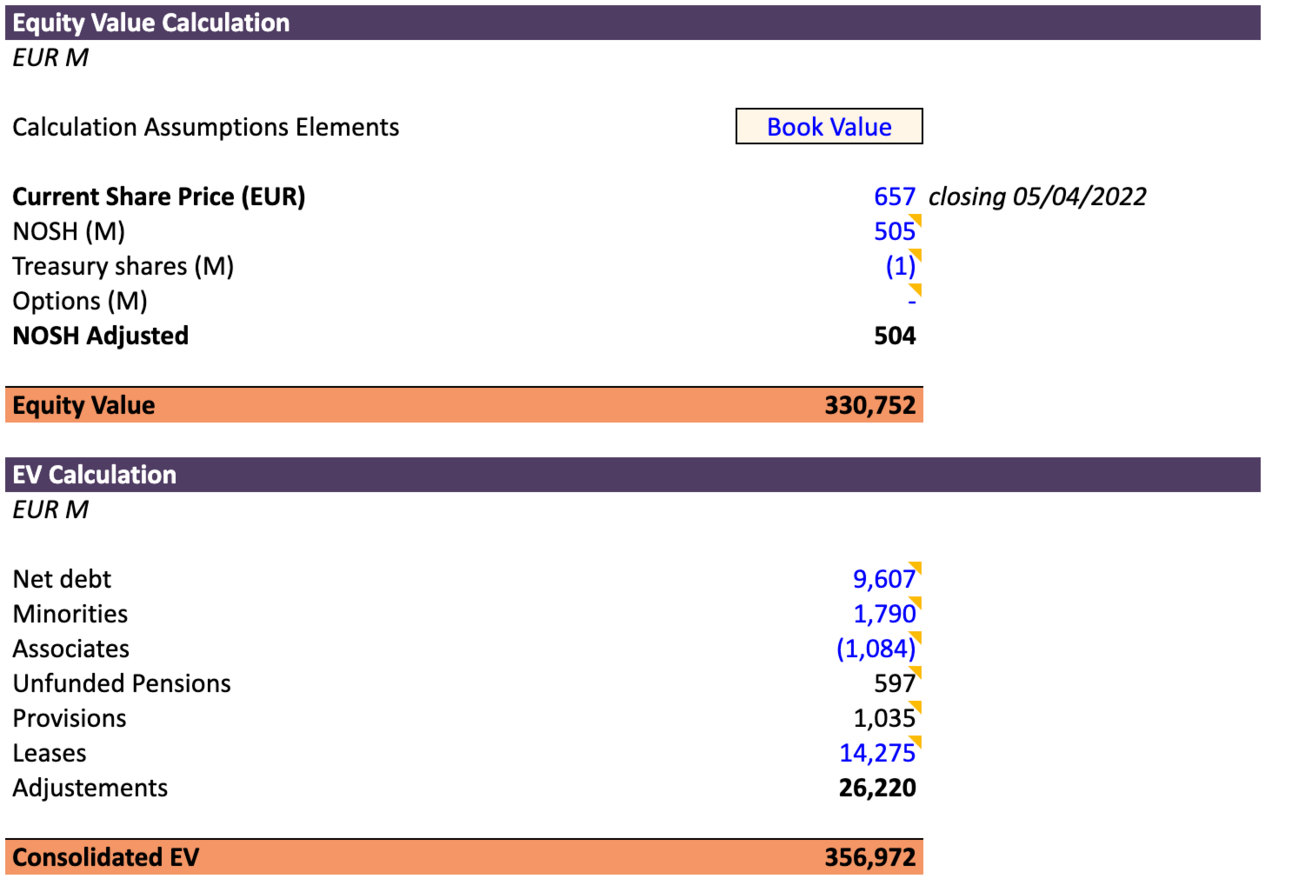
Task: Click EUR M under EV Calculation
Action: point(50,509)
